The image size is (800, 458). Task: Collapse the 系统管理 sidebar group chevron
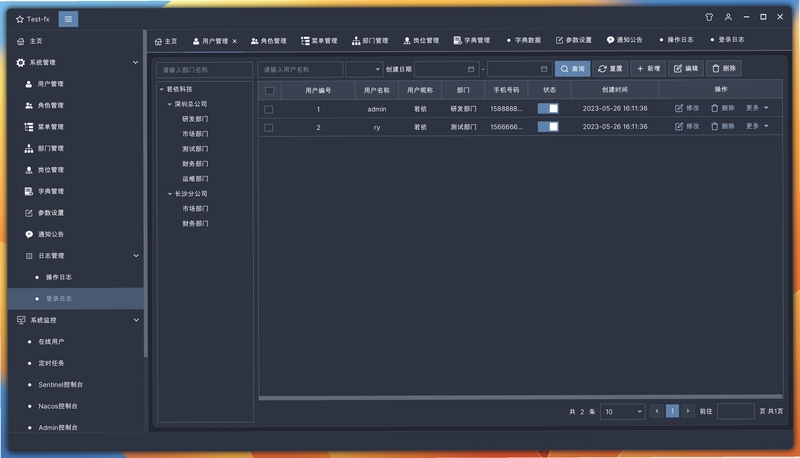point(135,62)
